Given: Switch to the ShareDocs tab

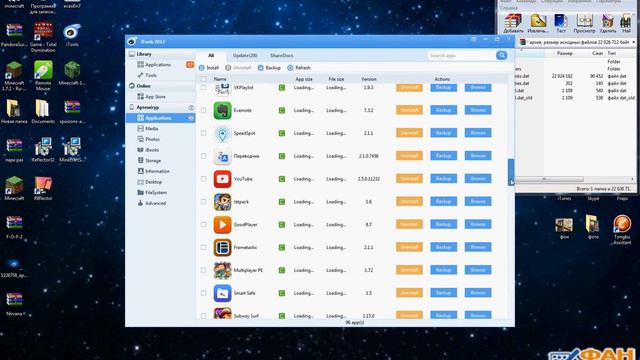Looking at the screenshot, I should click(x=282, y=56).
